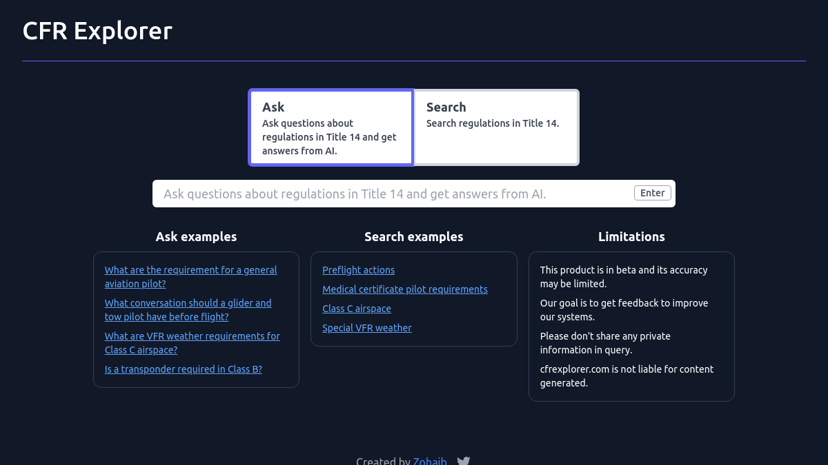Try the 'Class C airspace' search example
Image resolution: width=828 pixels, height=465 pixels.
point(356,308)
